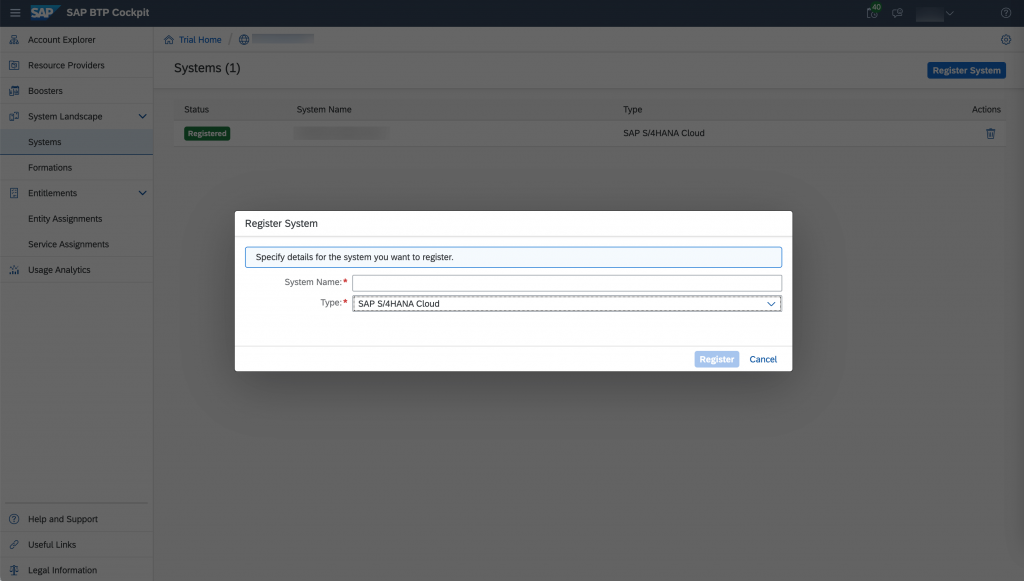Click the Help and Support icon
Screen dimensions: 1024x581
[14, 519]
